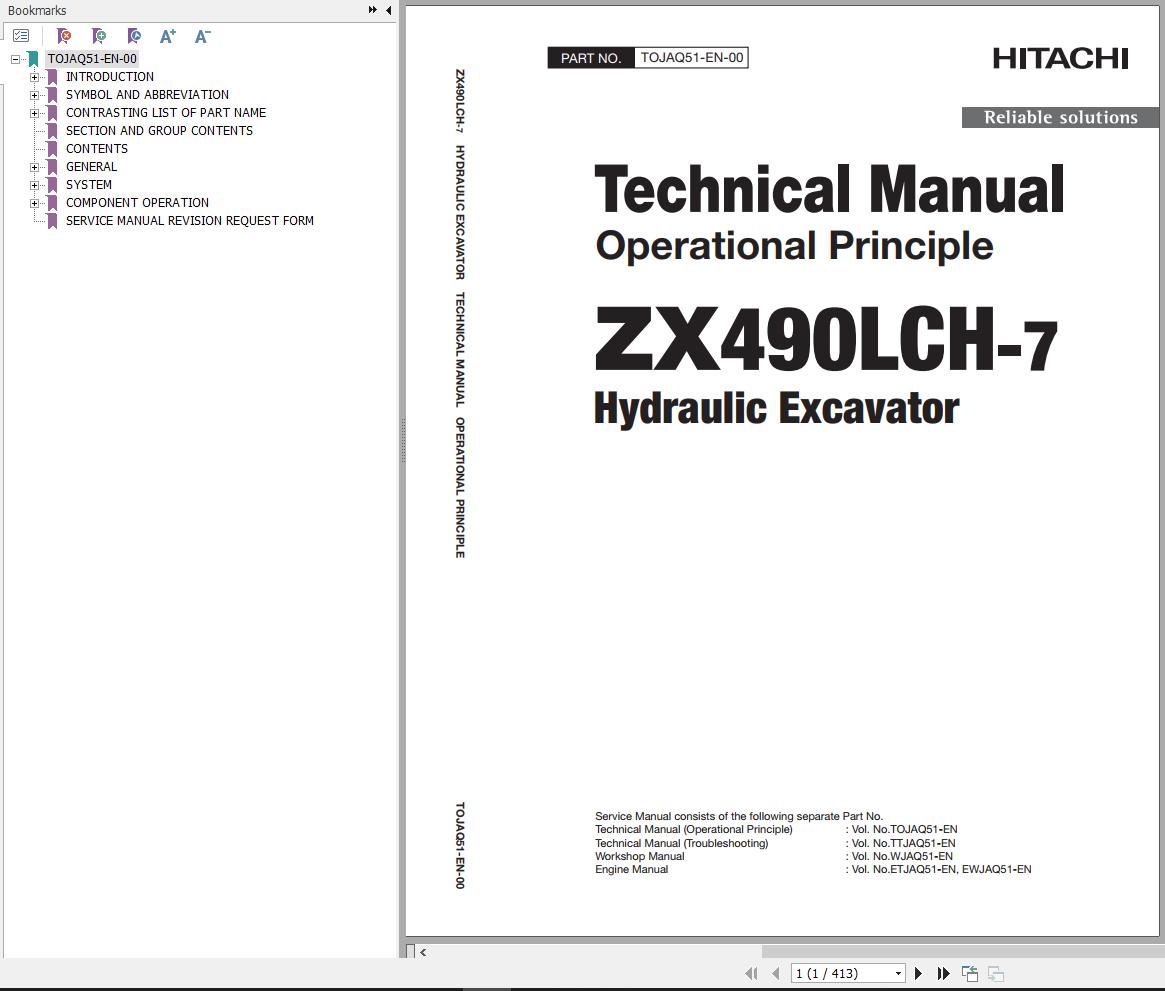Click the add new bookmark icon
Image resolution: width=1165 pixels, height=991 pixels.
(x=99, y=36)
